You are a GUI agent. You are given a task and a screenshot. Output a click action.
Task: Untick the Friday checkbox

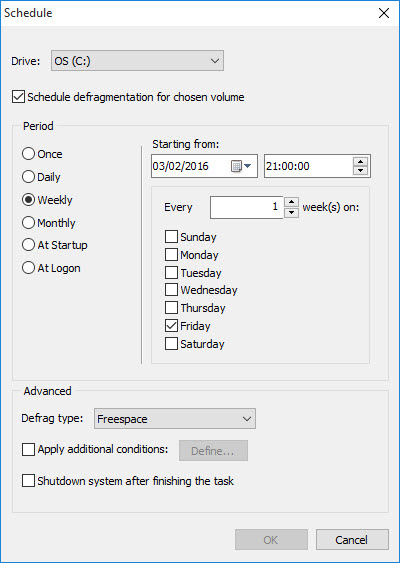[171, 326]
